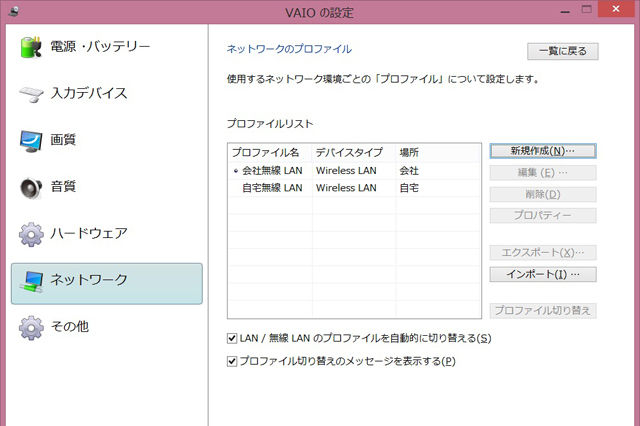The height and width of the screenshot is (426, 640).
Task: Maximize the VAIO の設定 window
Action: [587, 10]
